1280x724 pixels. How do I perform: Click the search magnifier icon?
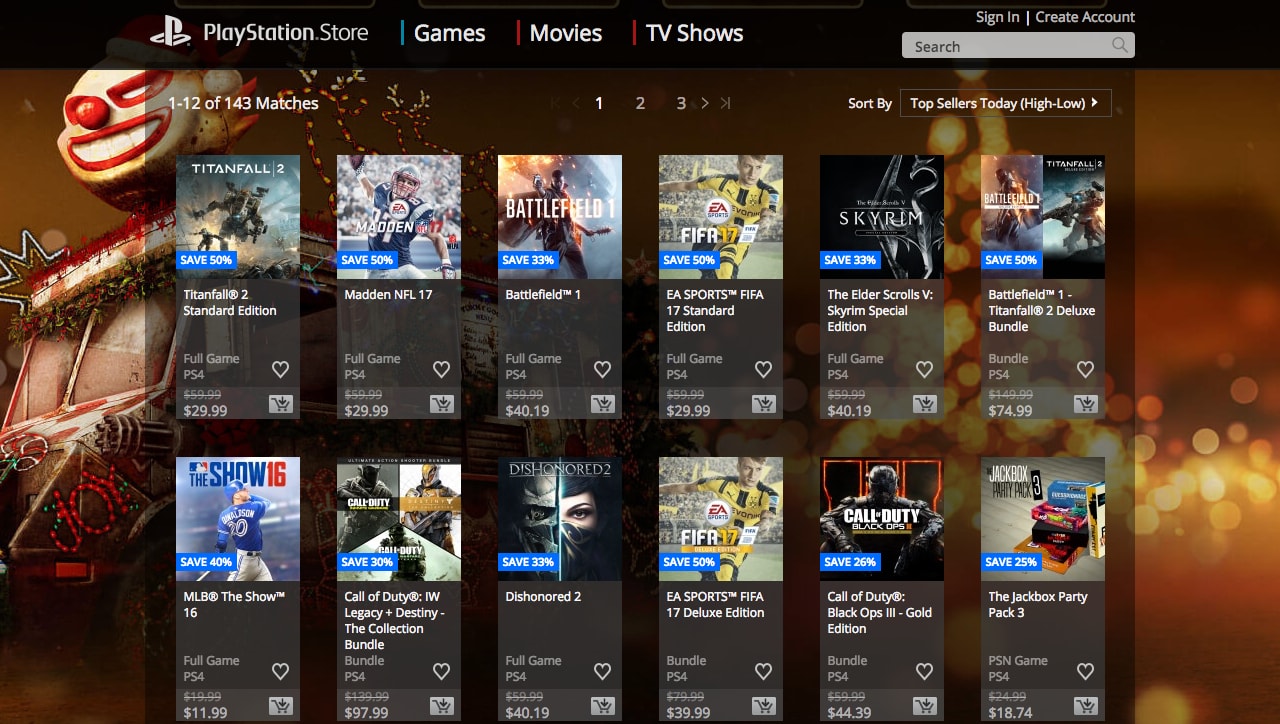tap(1120, 45)
